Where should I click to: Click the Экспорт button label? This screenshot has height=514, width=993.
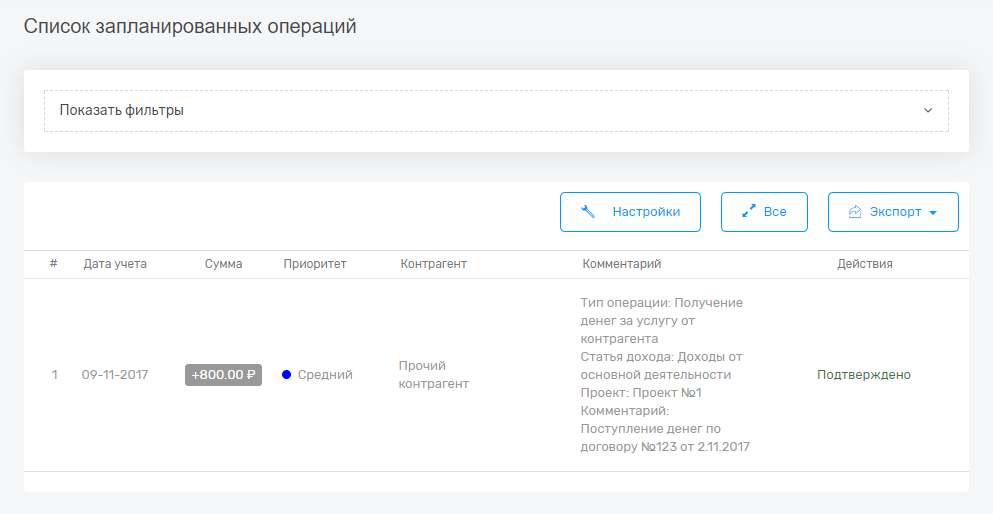pos(895,212)
